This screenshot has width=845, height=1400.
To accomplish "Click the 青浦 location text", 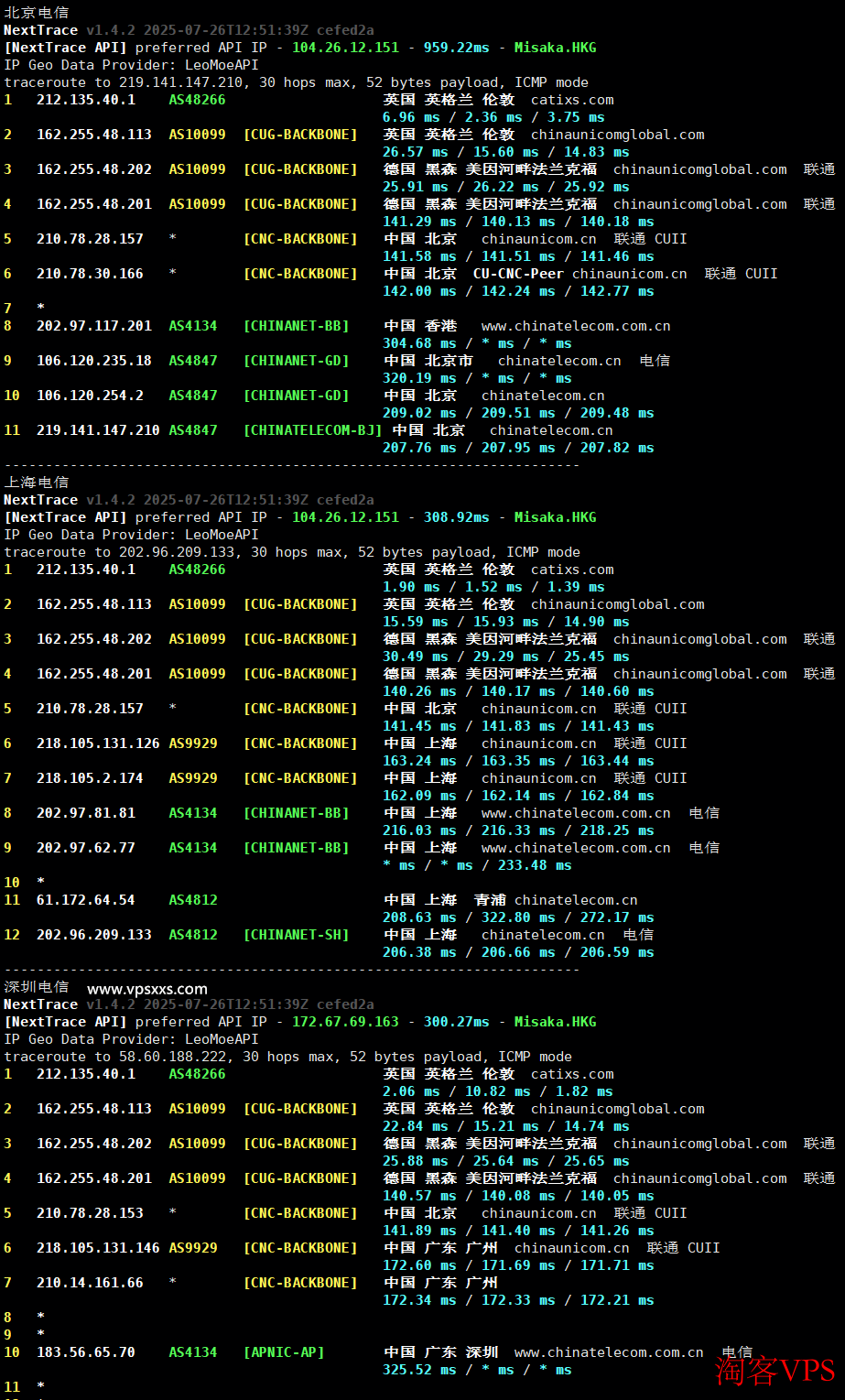I will (x=490, y=900).
